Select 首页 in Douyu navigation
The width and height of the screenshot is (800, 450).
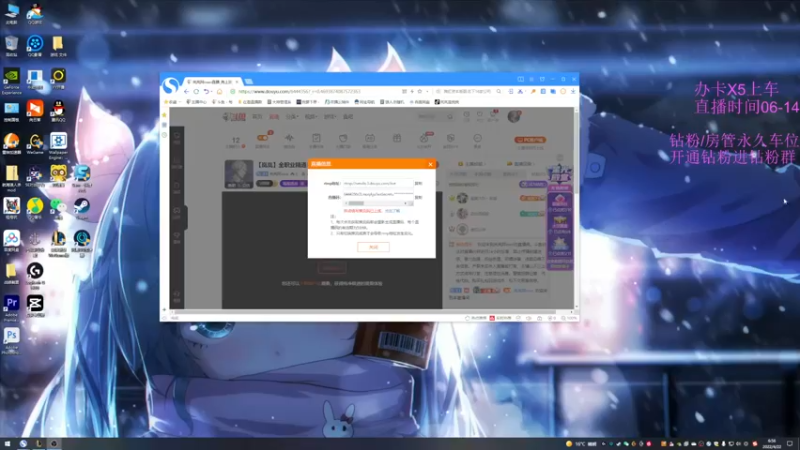tap(257, 117)
